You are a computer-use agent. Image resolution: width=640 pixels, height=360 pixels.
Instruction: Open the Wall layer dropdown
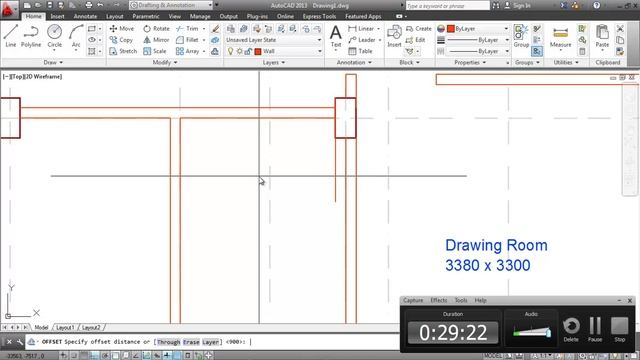274,51
